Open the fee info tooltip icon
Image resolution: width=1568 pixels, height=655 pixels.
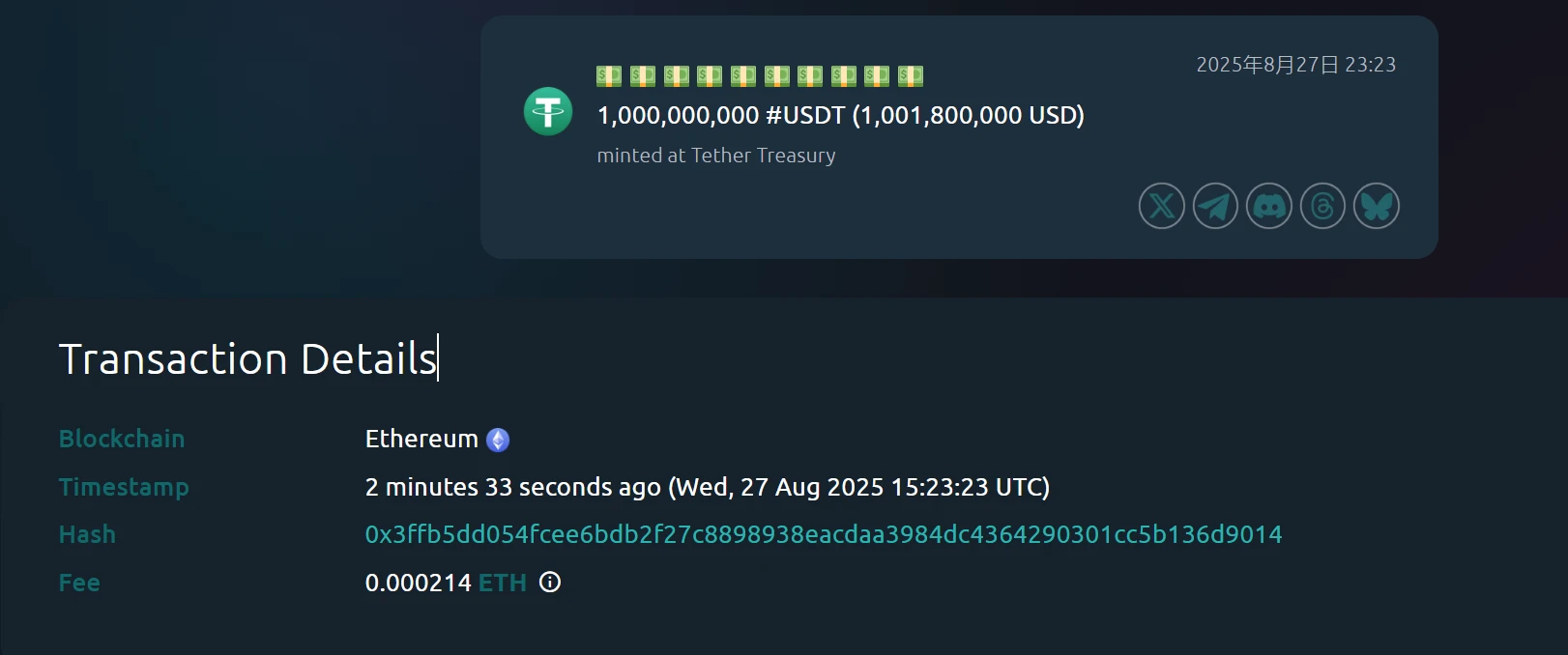click(x=549, y=583)
